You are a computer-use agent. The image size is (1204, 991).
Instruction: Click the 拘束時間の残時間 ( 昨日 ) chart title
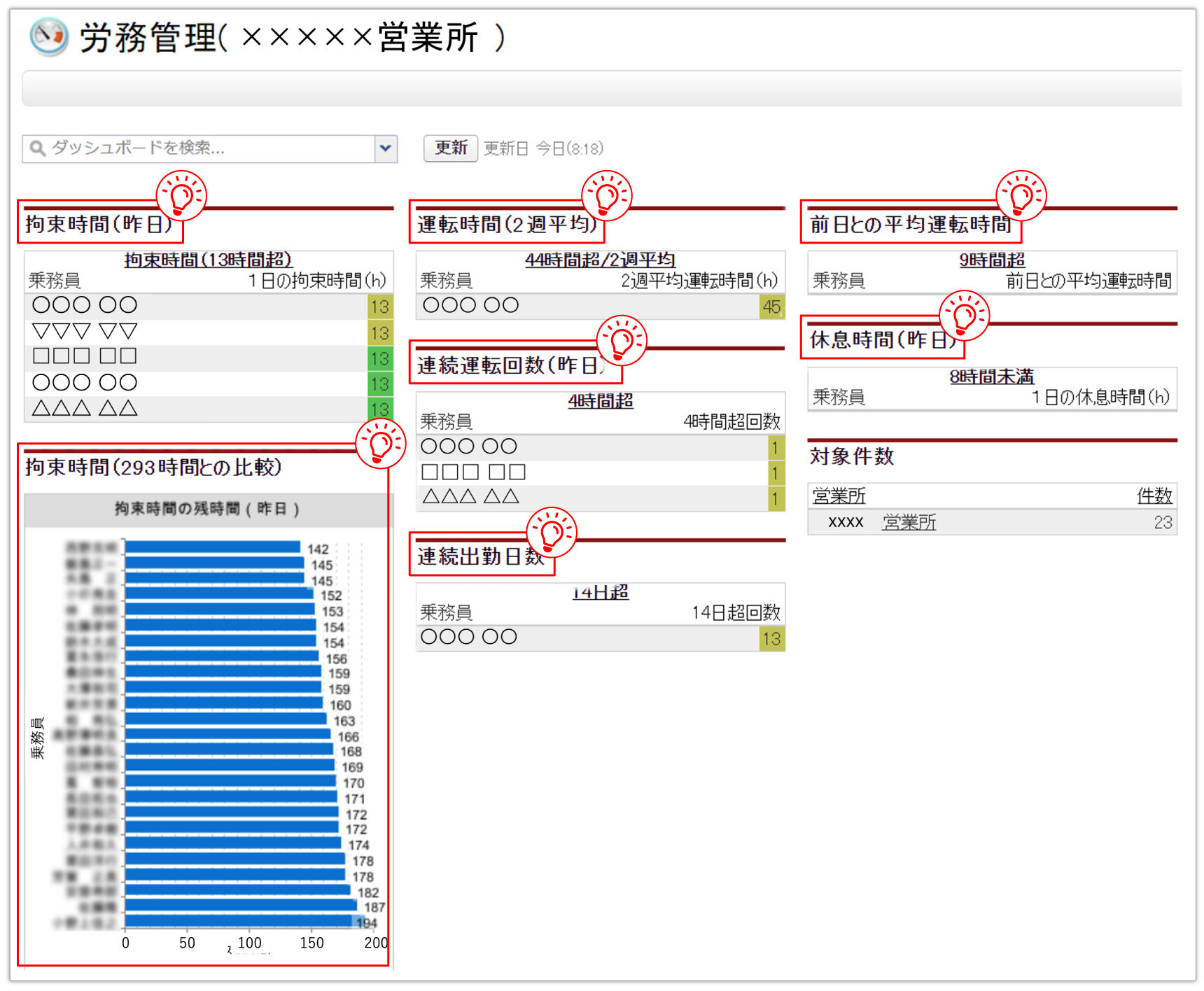(207, 509)
